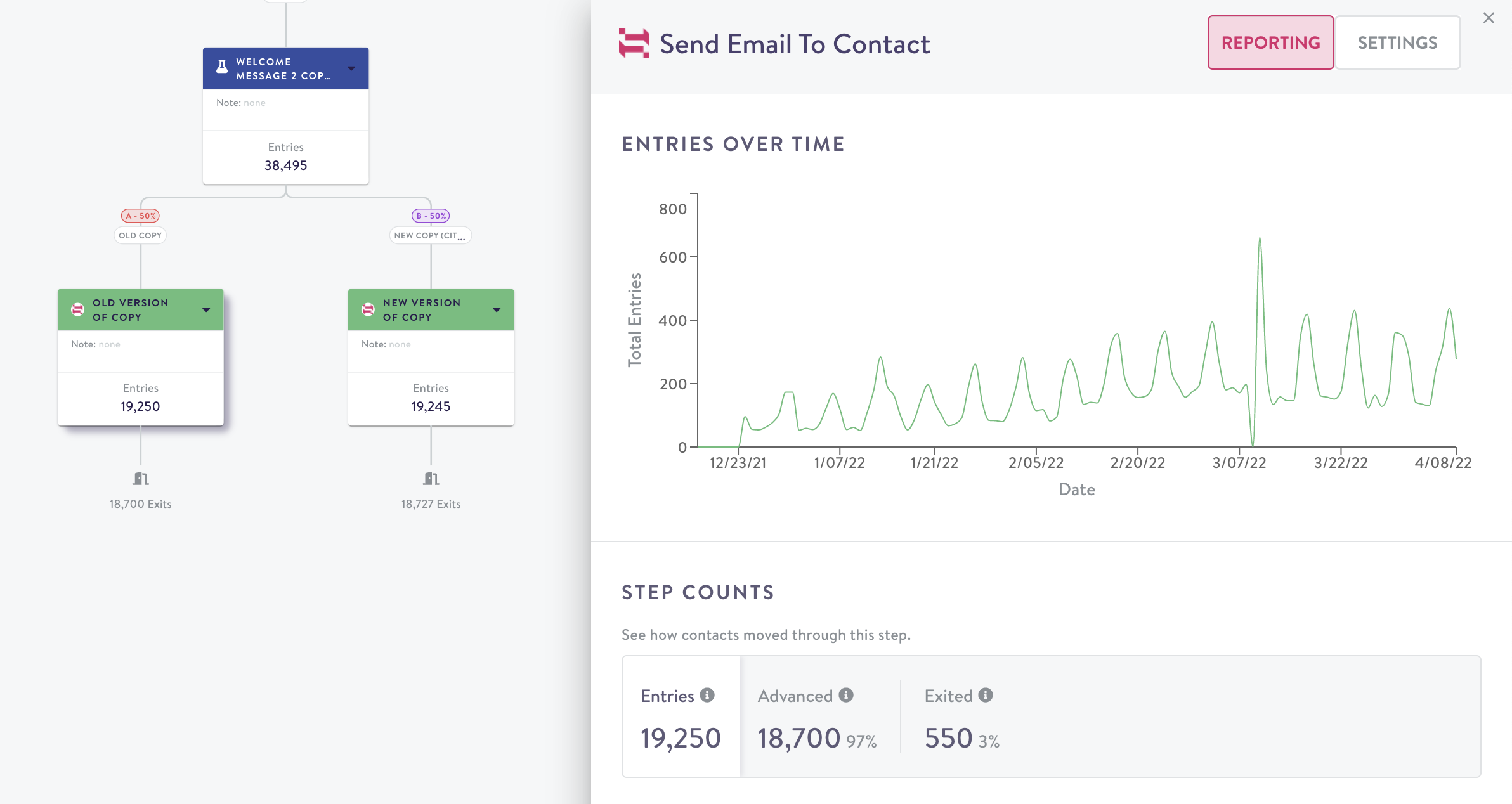Click the exit door icon above 18,700 Exits
The width and height of the screenshot is (1512, 804).
click(141, 478)
